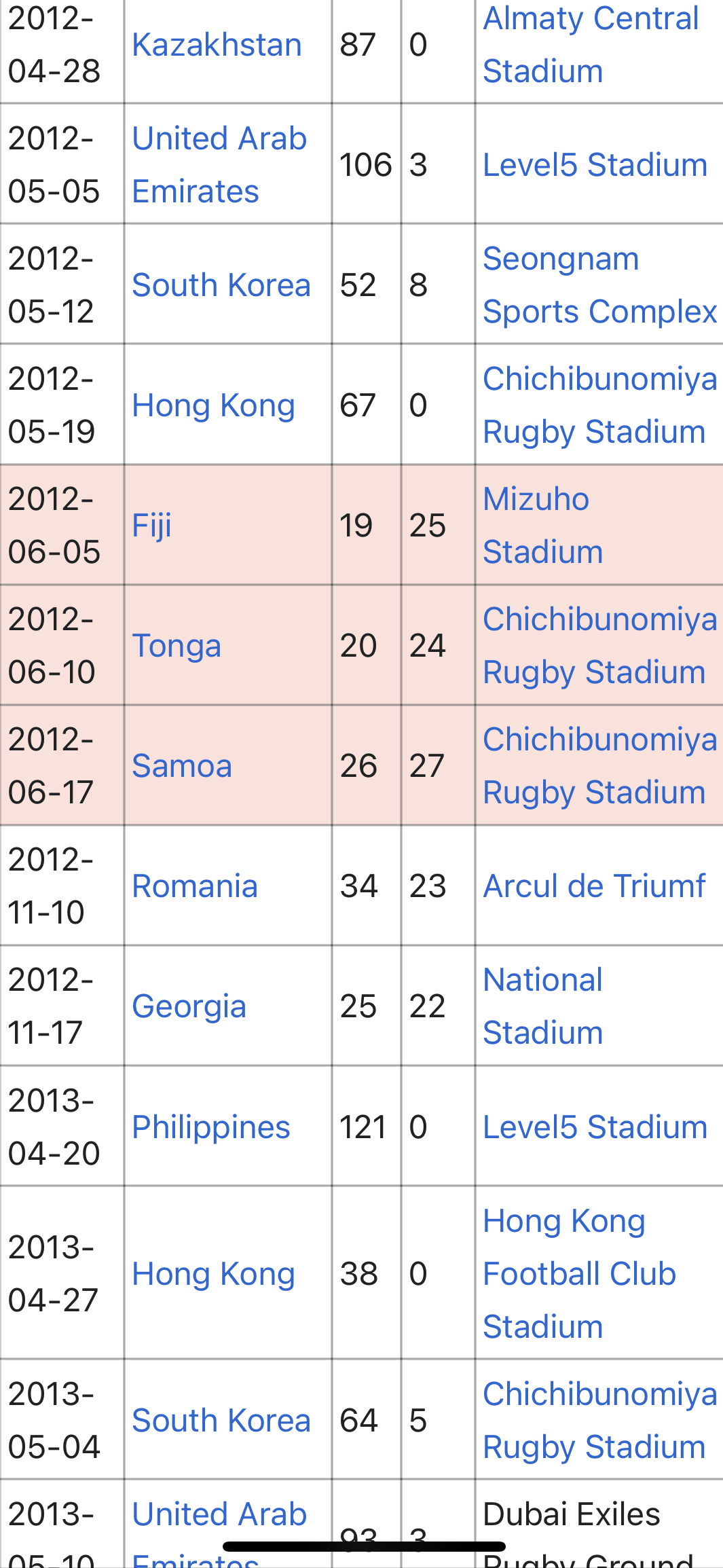Open the Romania team link
The height and width of the screenshot is (1568, 723).
(195, 886)
